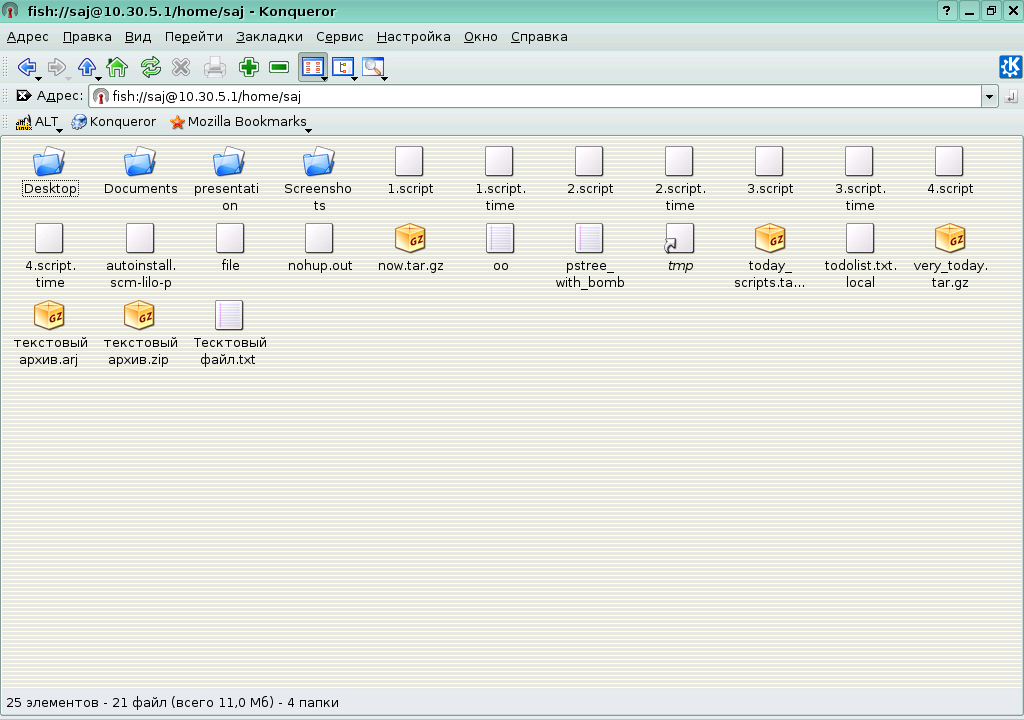Image resolution: width=1024 pixels, height=720 pixels.
Task: Click the Konqueror bookmark link
Action: [113, 122]
